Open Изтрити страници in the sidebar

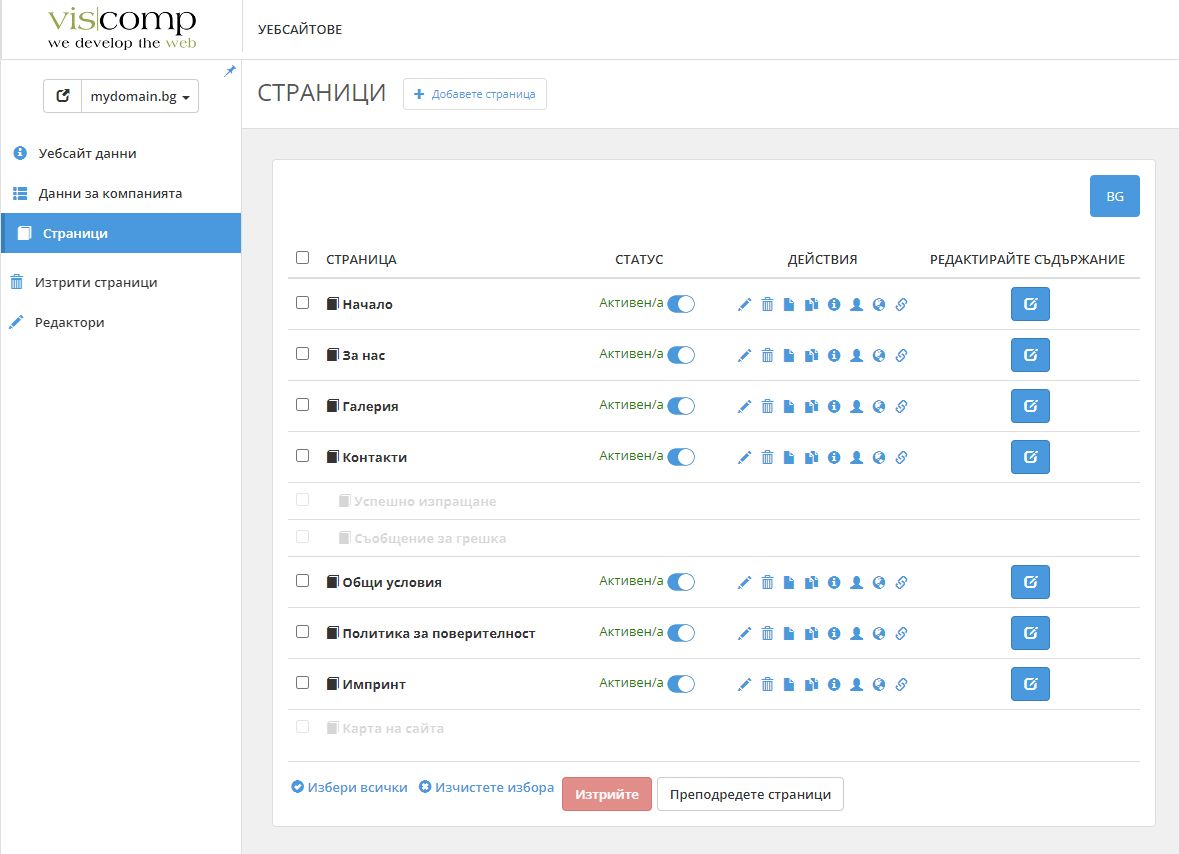coord(96,283)
